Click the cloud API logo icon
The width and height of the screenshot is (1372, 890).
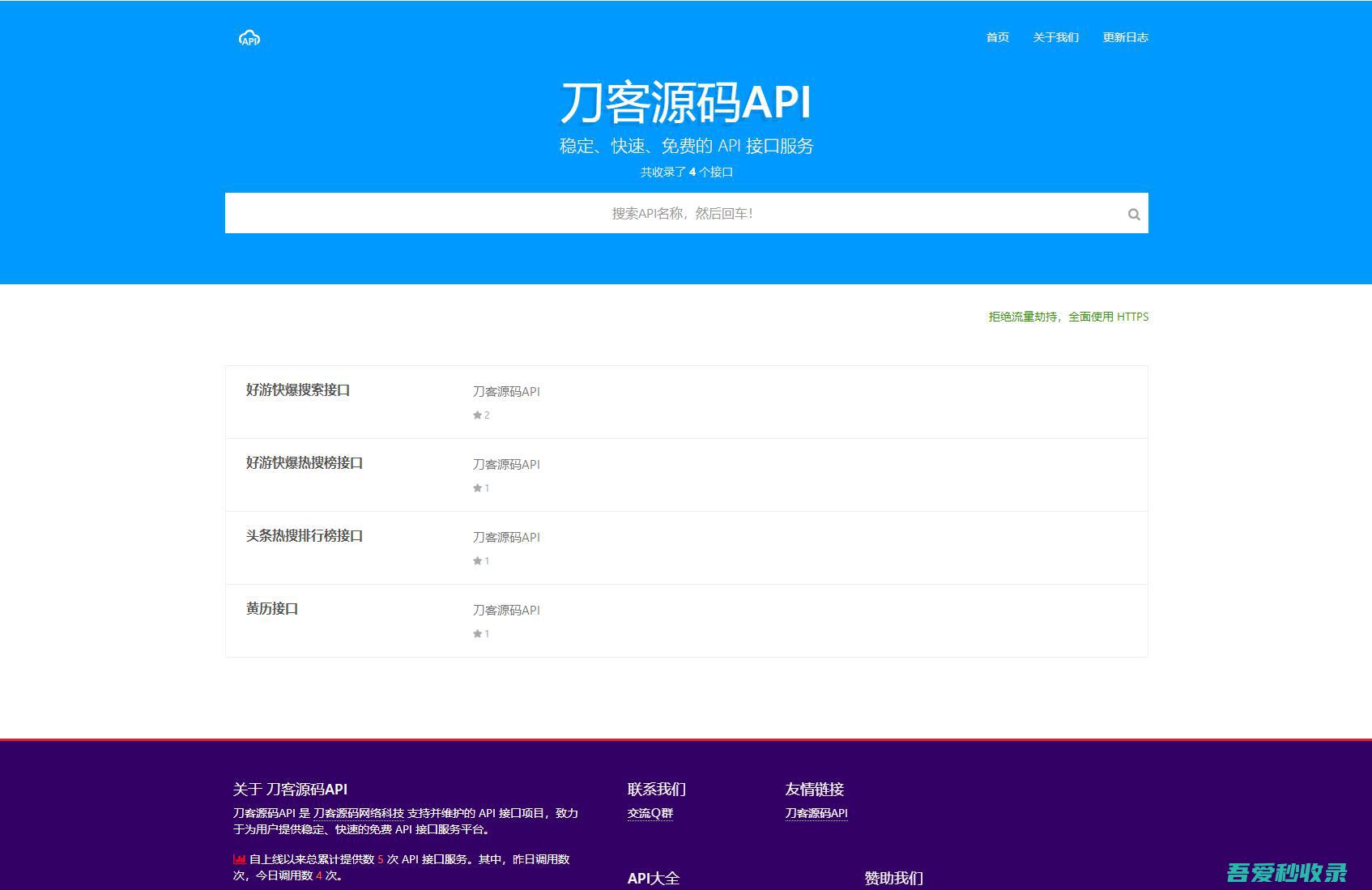point(249,38)
